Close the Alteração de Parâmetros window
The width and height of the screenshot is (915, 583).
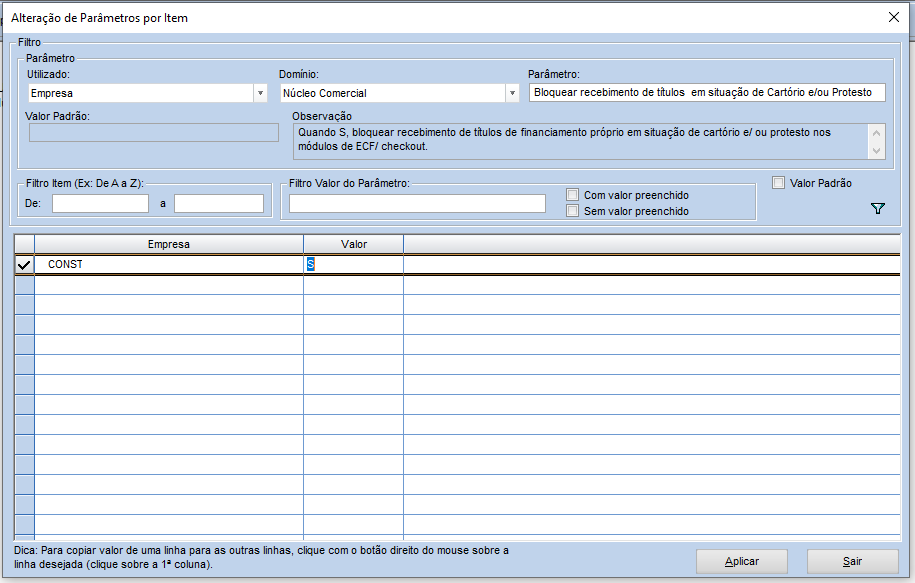893,17
